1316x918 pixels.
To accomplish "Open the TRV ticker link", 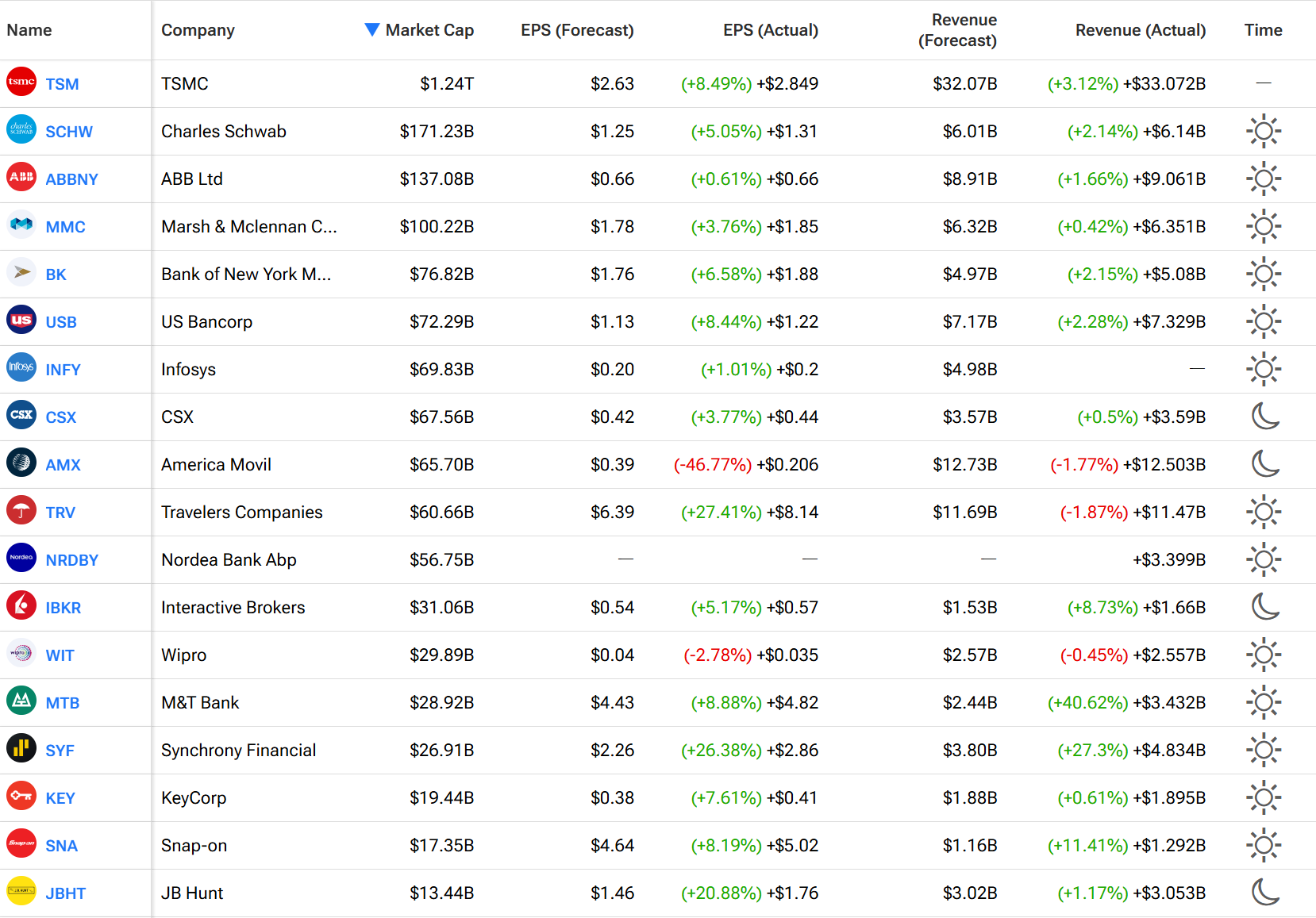I will pyautogui.click(x=60, y=513).
